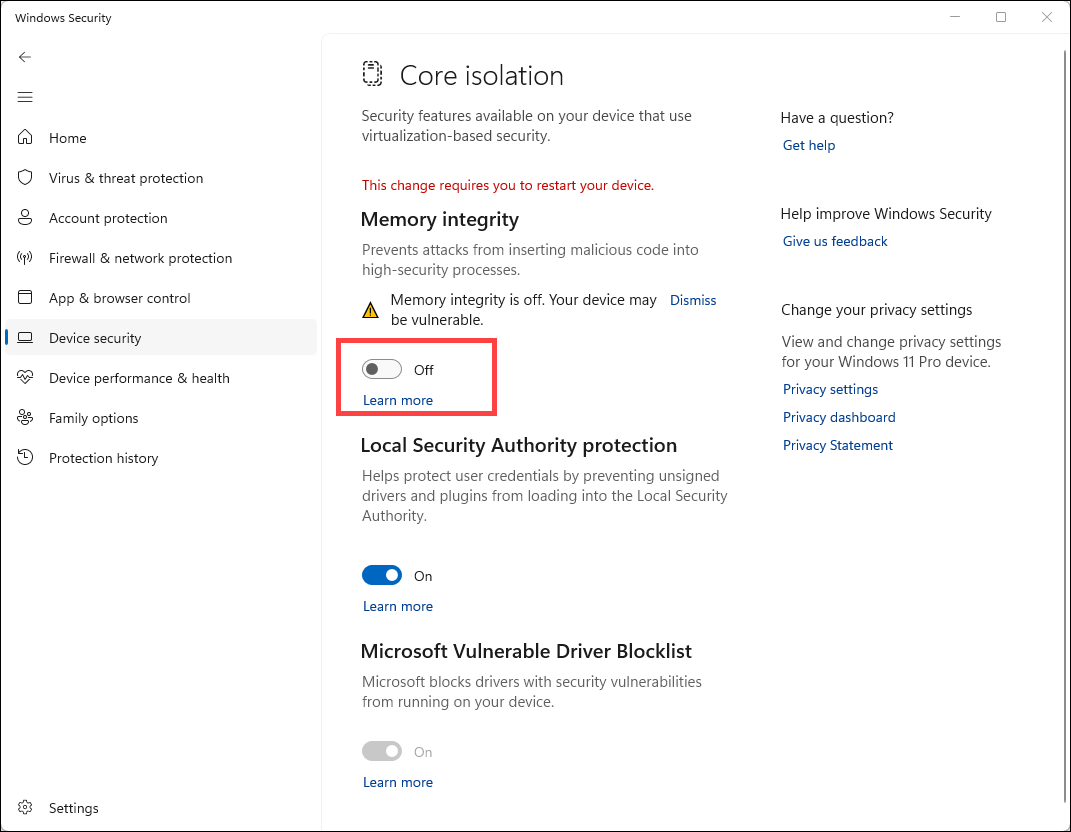Select Virus & threat protection shield icon
Viewport: 1071px width, 832px height.
click(x=26, y=178)
